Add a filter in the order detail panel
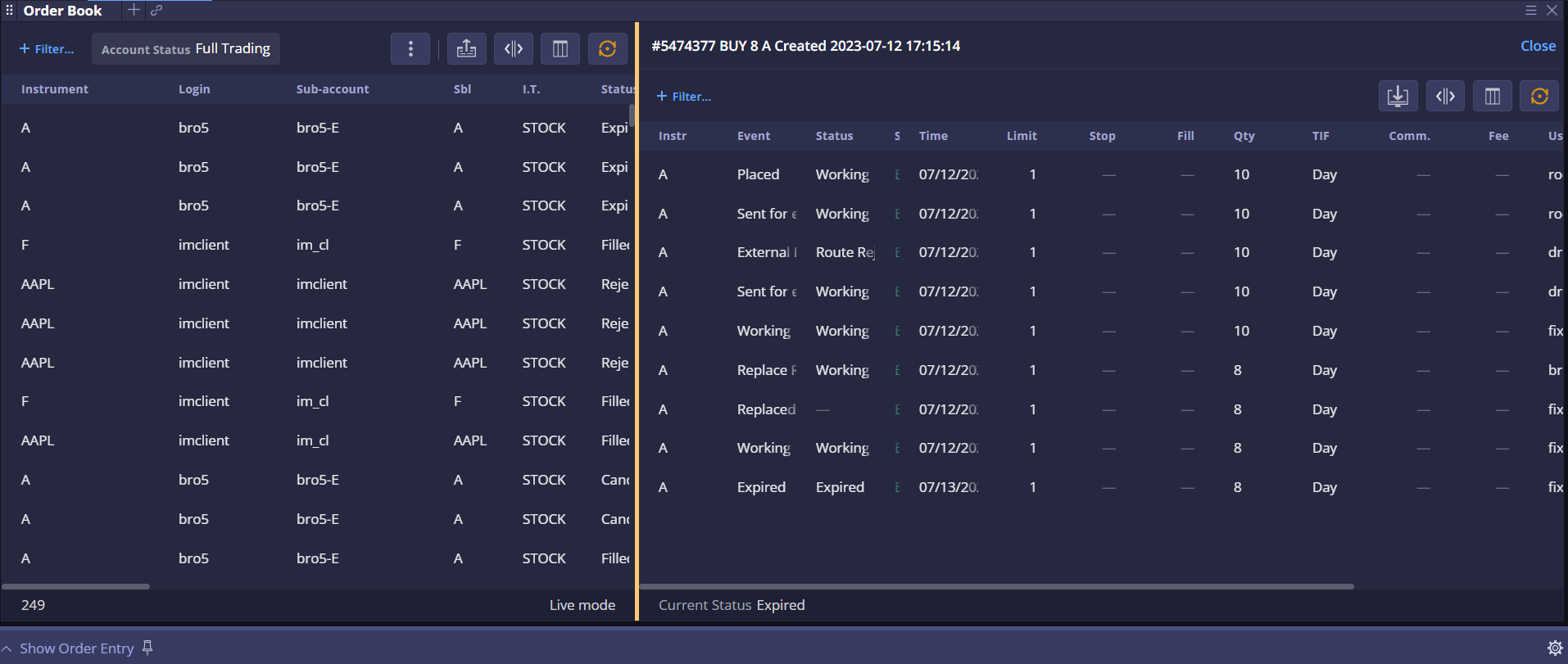The image size is (1568, 664). [684, 97]
